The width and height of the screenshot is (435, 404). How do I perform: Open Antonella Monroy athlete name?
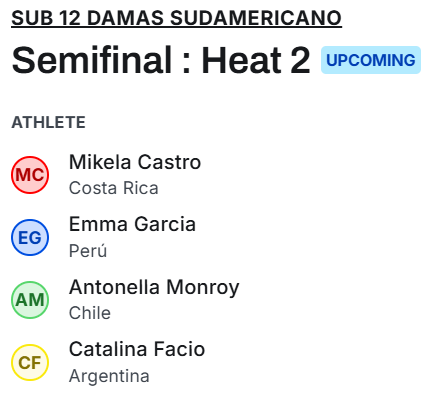click(154, 287)
